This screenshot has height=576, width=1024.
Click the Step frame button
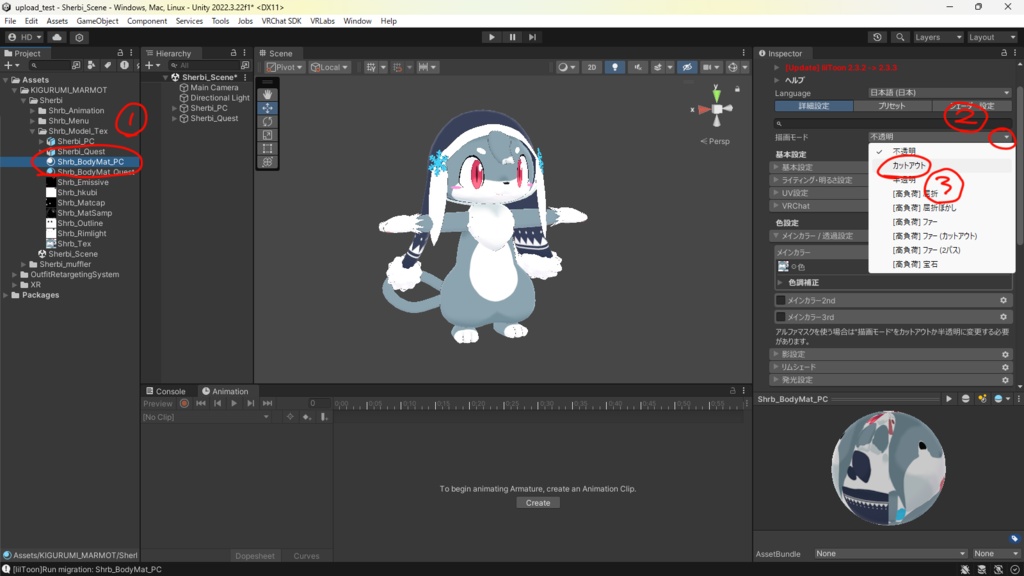pos(532,37)
